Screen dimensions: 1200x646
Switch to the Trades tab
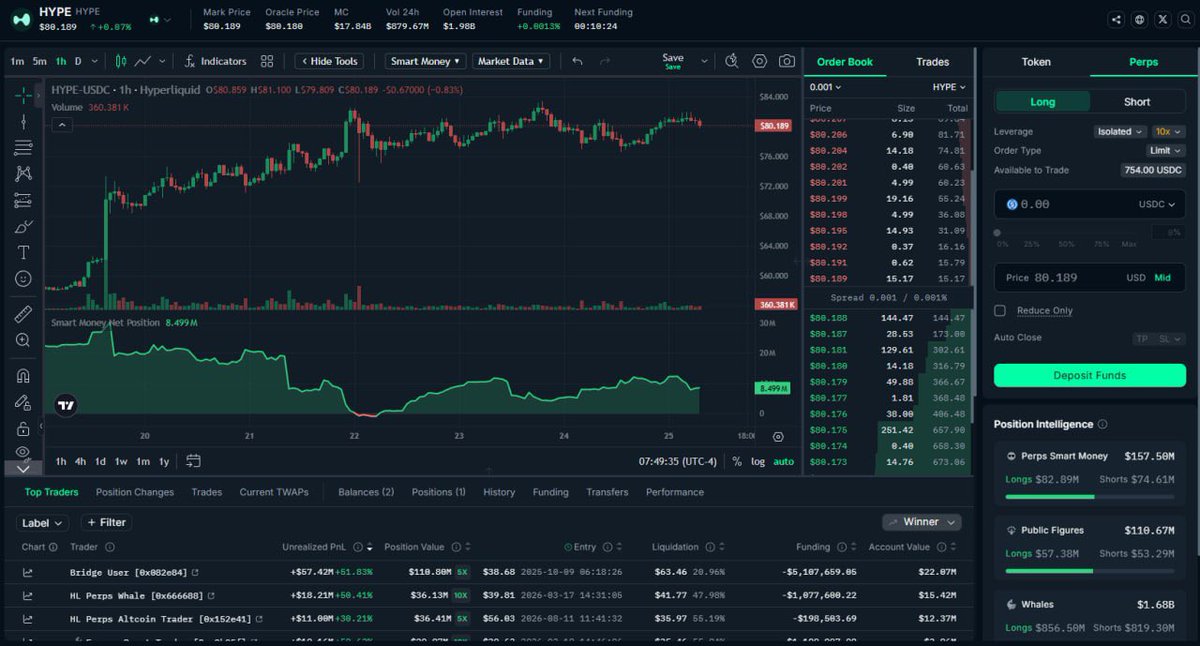coord(932,62)
